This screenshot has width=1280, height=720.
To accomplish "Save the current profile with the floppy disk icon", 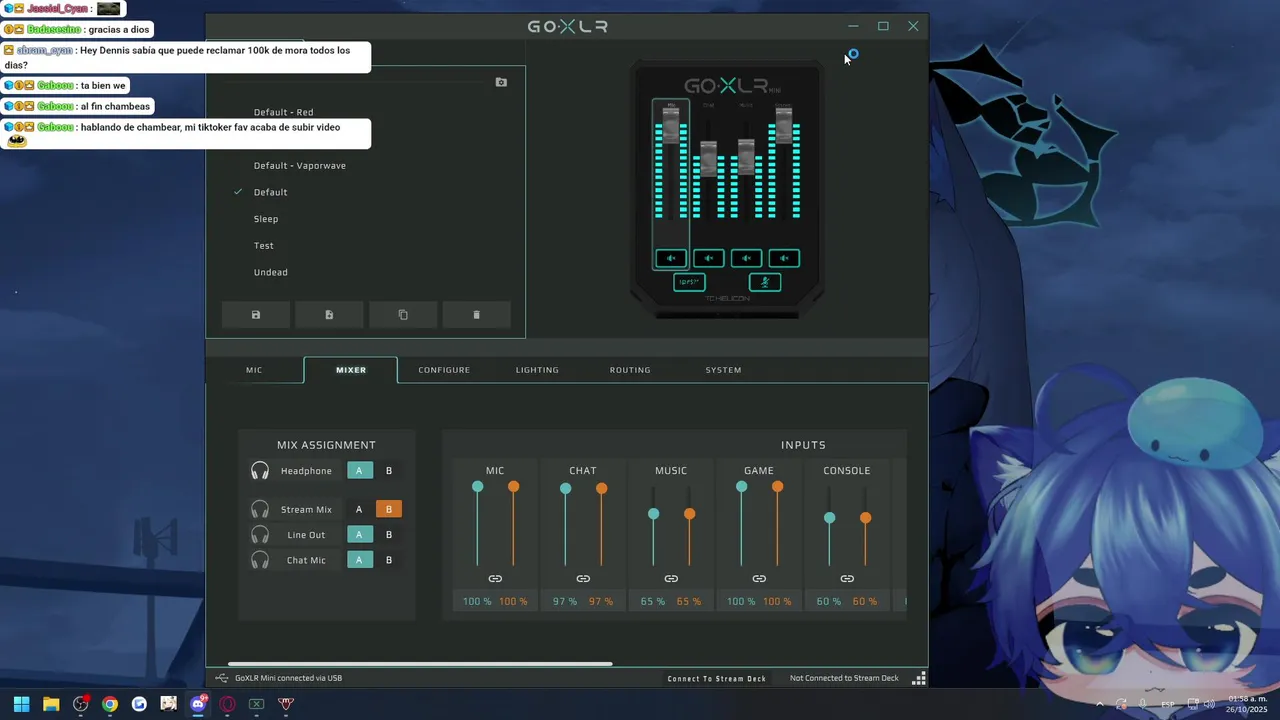I will [x=256, y=315].
